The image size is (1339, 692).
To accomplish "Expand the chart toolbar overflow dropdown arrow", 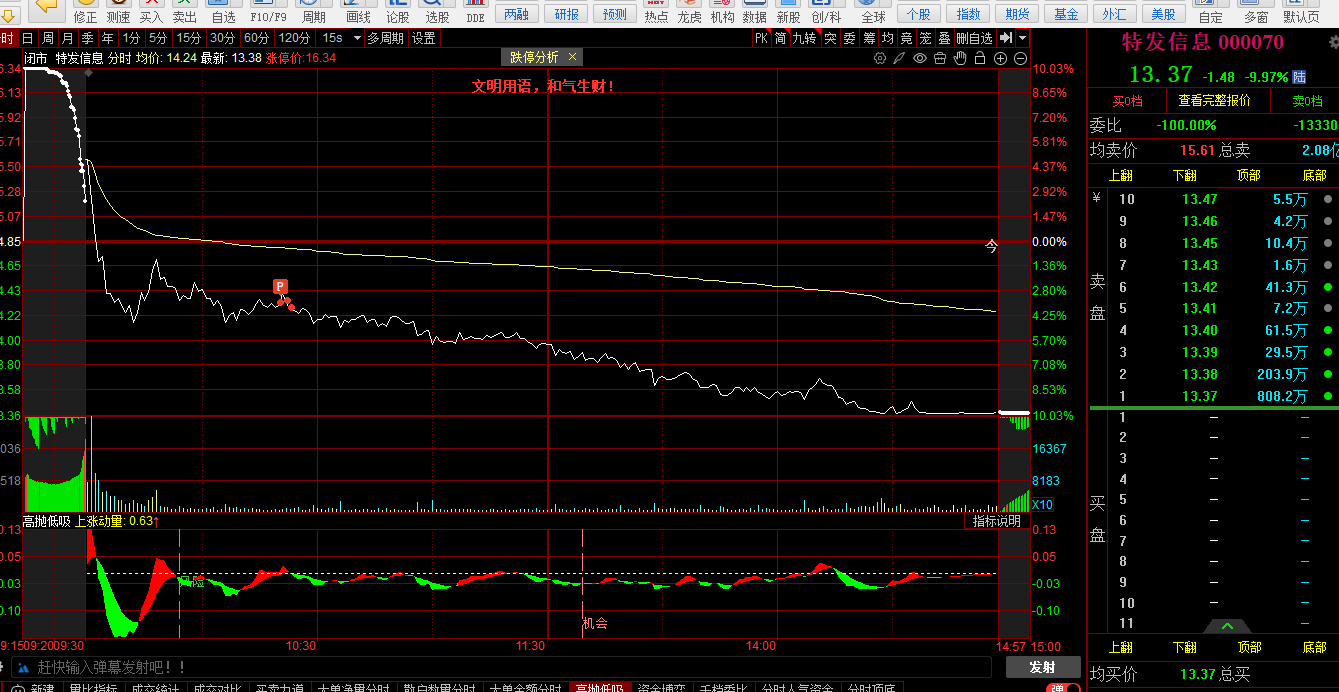I will coord(1022,38).
